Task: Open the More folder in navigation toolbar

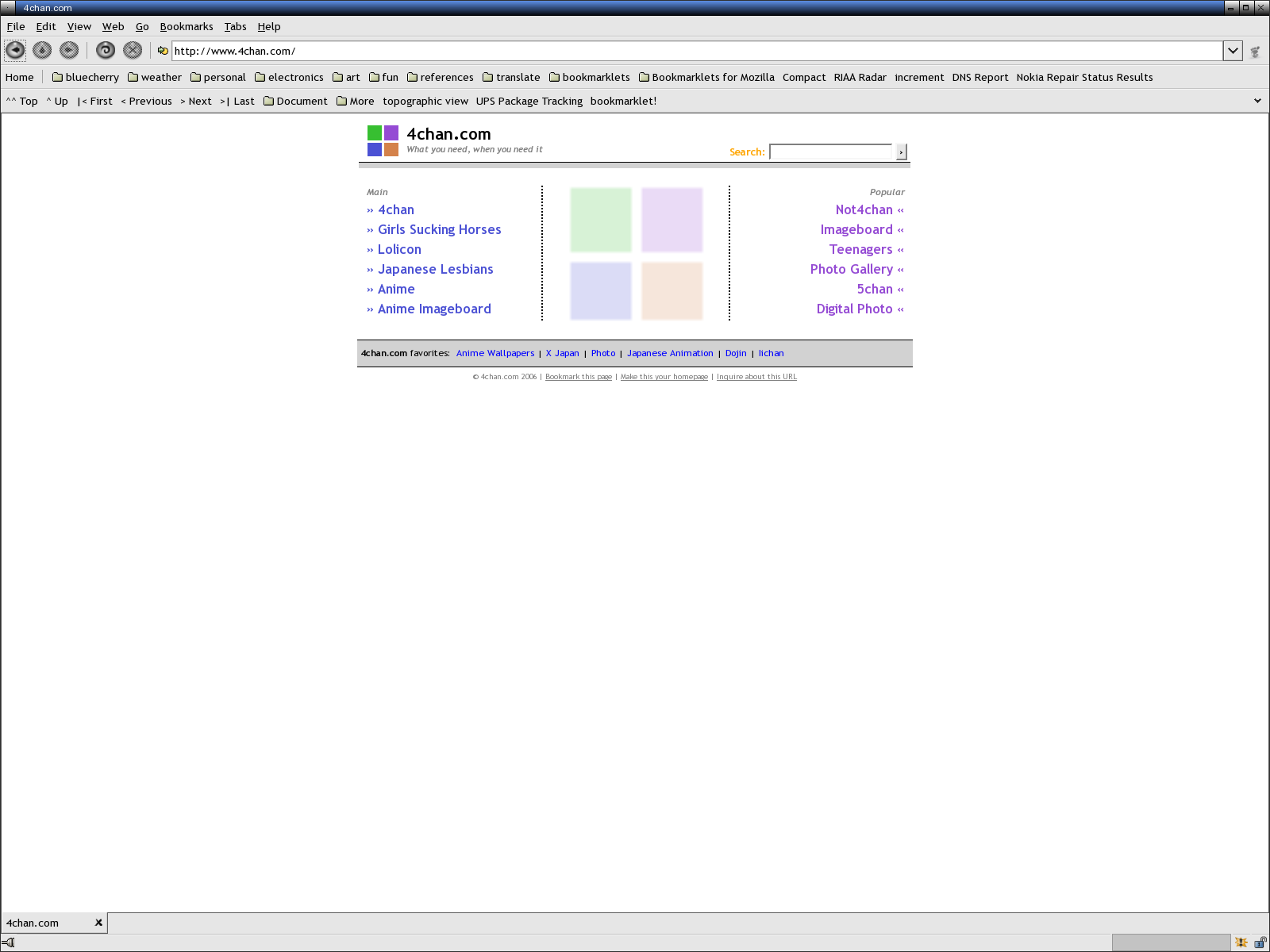Action: [356, 101]
